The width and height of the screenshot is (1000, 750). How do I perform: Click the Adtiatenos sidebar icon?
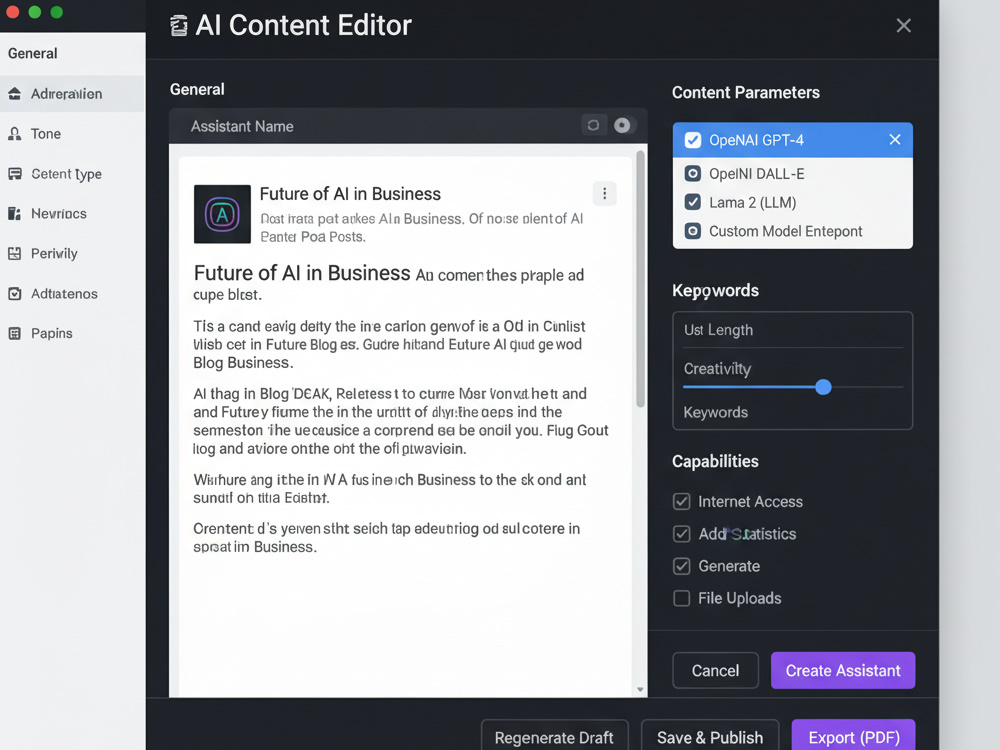tap(14, 293)
